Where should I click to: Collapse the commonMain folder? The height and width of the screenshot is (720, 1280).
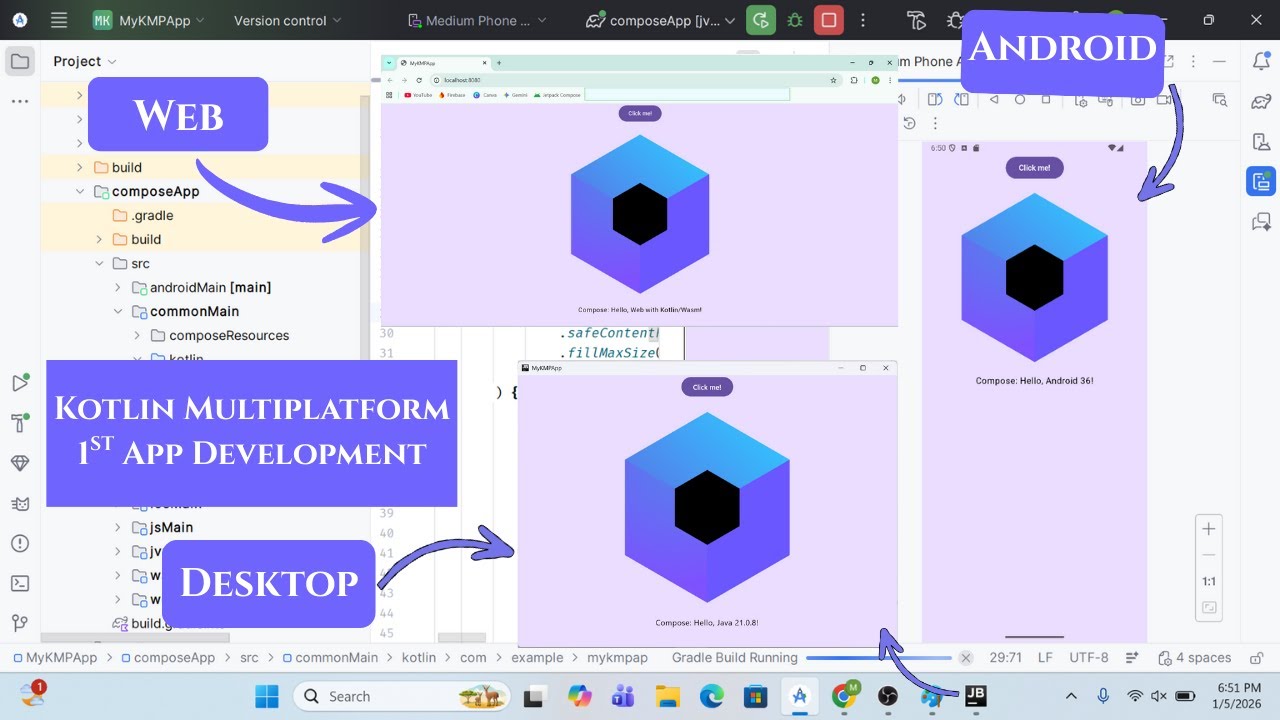(118, 311)
